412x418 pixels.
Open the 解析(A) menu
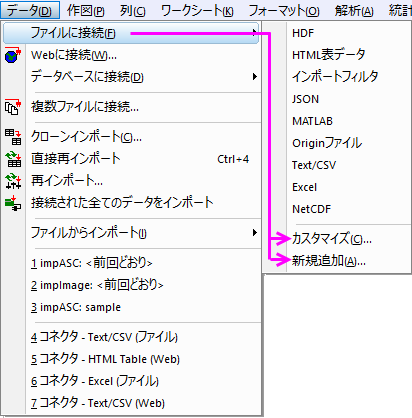click(354, 11)
